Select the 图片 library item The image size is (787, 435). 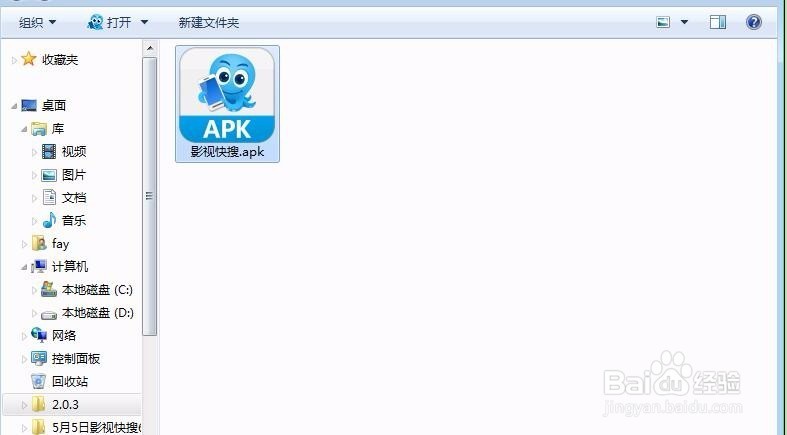pyautogui.click(x=64, y=175)
